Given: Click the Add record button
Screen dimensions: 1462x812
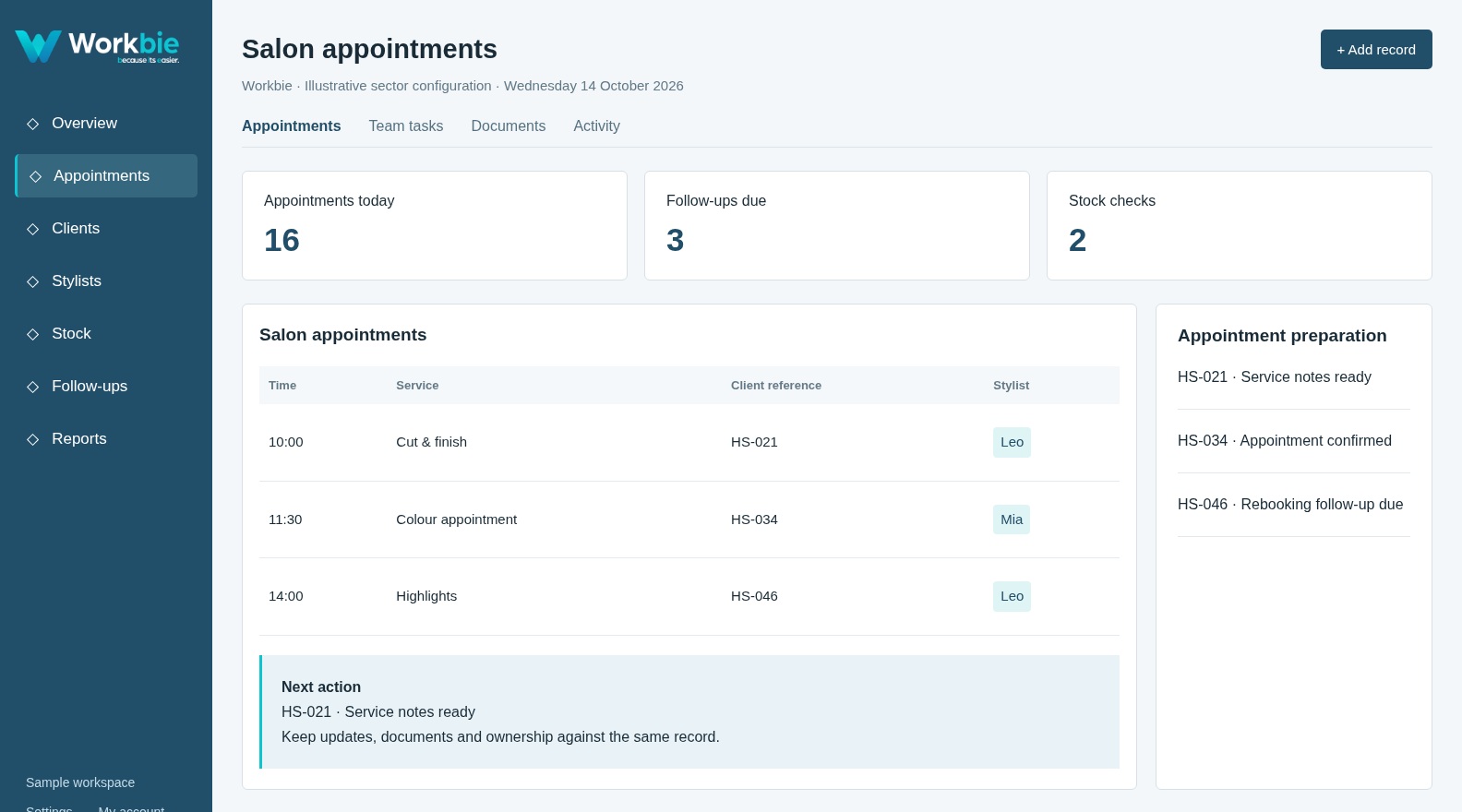Looking at the screenshot, I should (1376, 50).
